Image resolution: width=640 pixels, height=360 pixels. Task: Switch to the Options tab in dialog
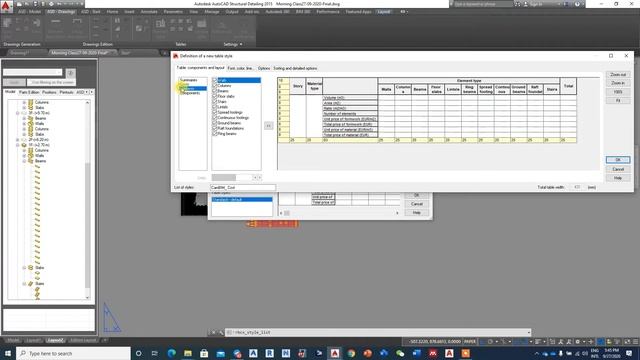[x=264, y=68]
